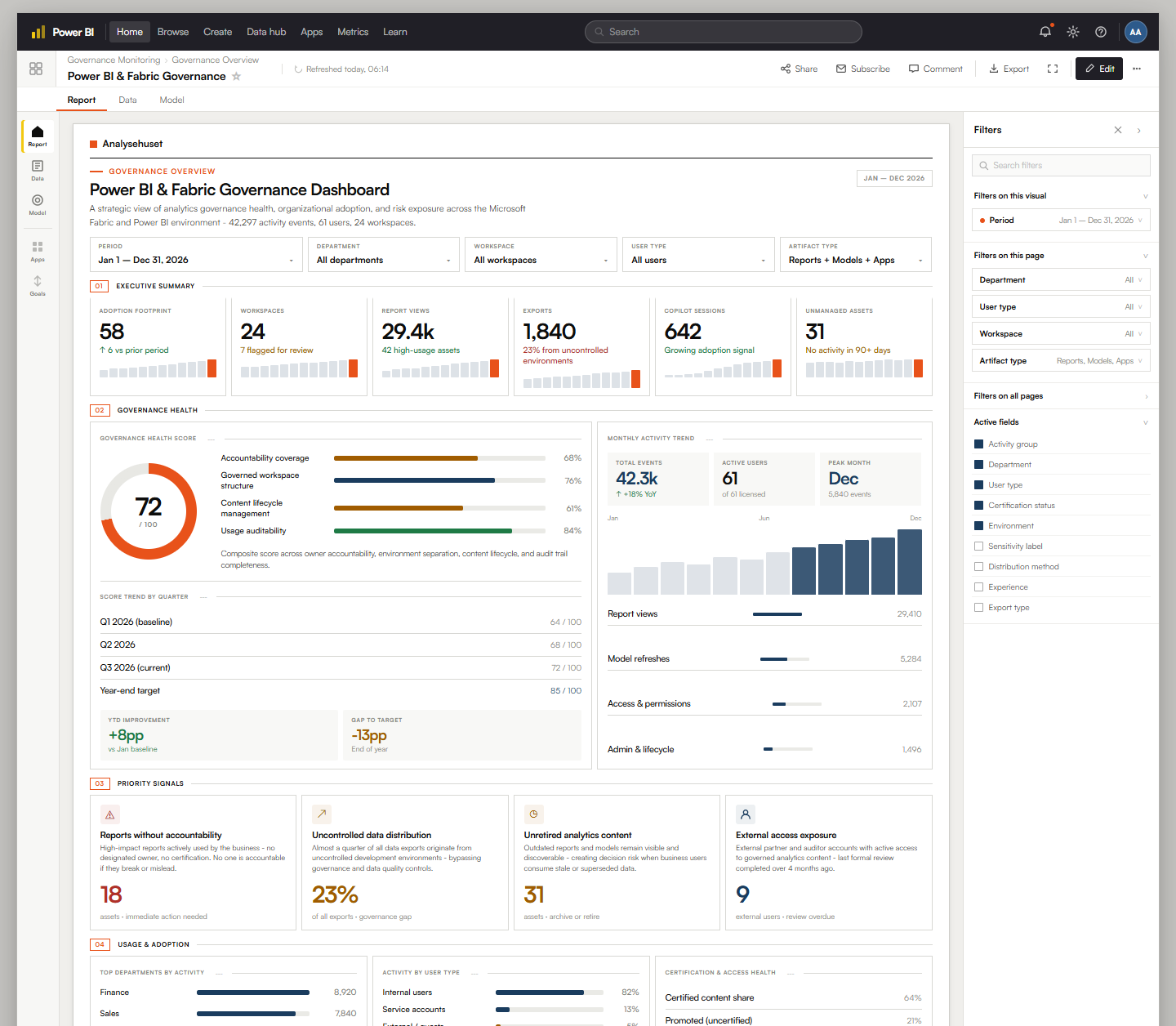1176x1026 pixels.
Task: Check the Export type field
Action: (978, 608)
